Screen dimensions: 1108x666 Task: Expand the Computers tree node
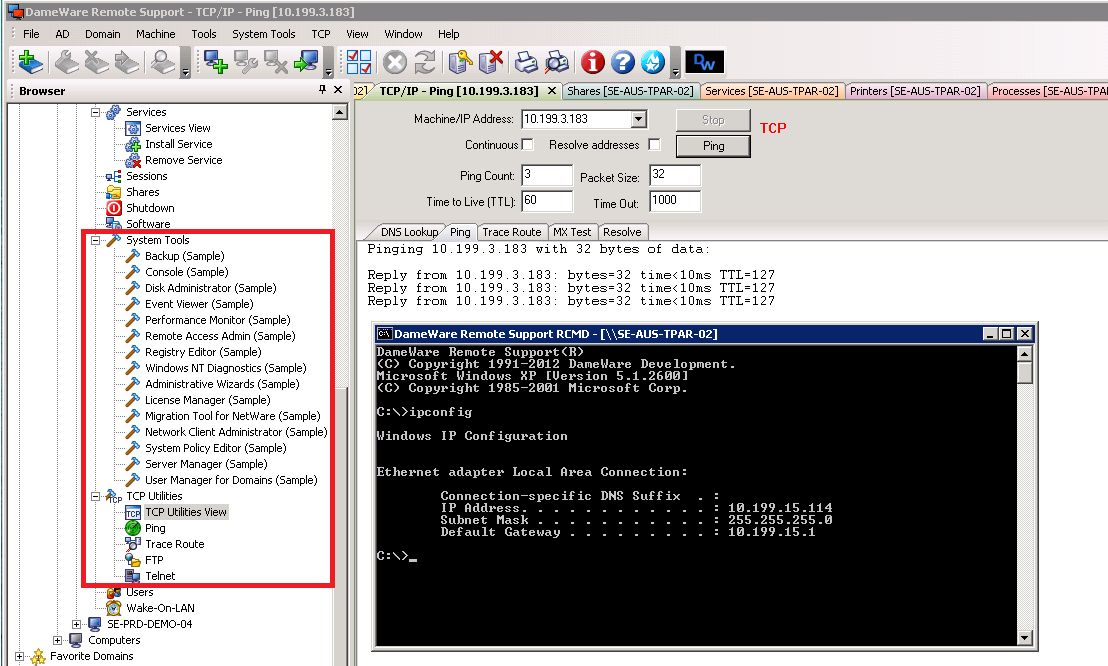[57, 641]
